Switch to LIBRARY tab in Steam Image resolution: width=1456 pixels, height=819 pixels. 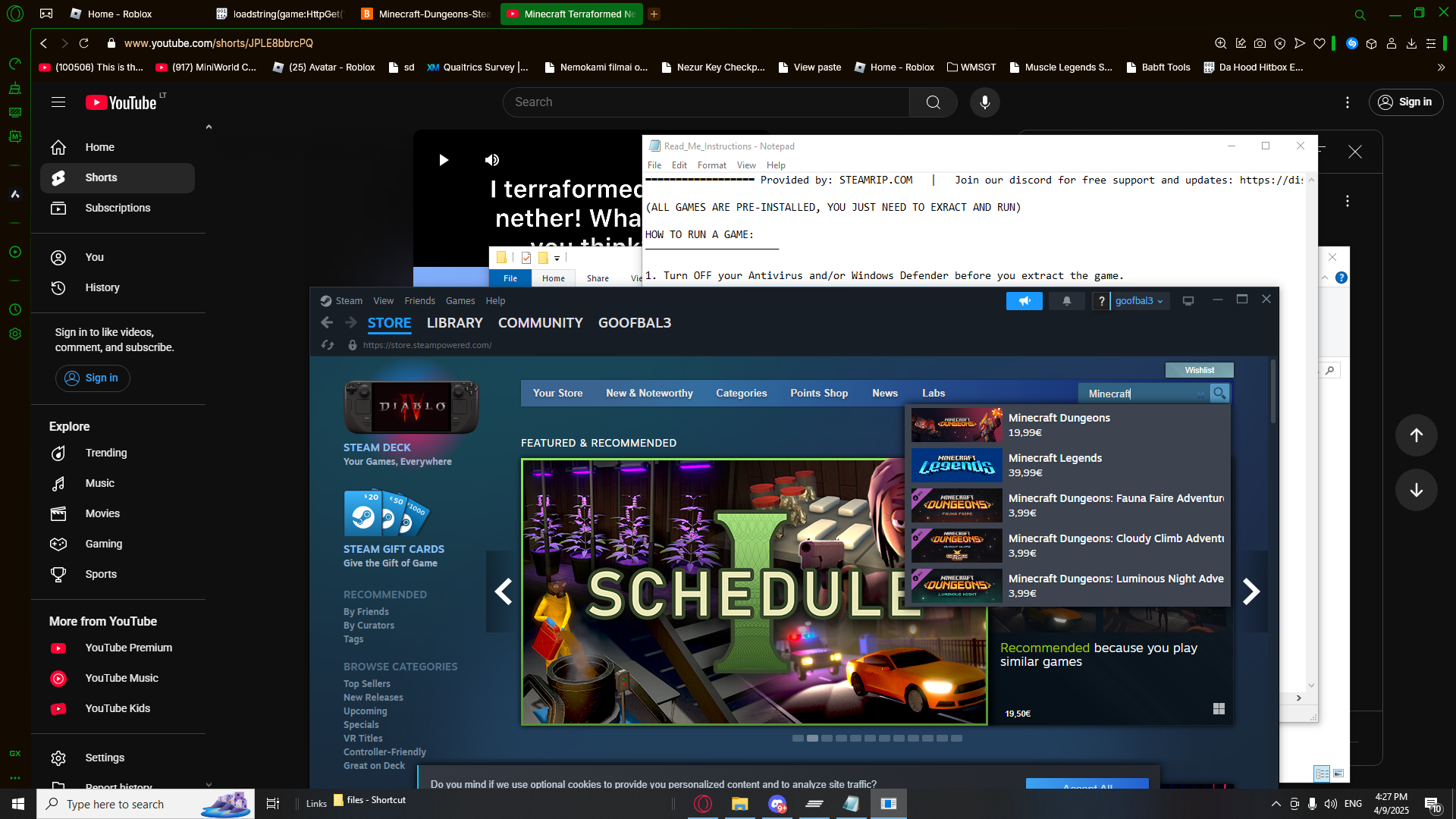(454, 323)
